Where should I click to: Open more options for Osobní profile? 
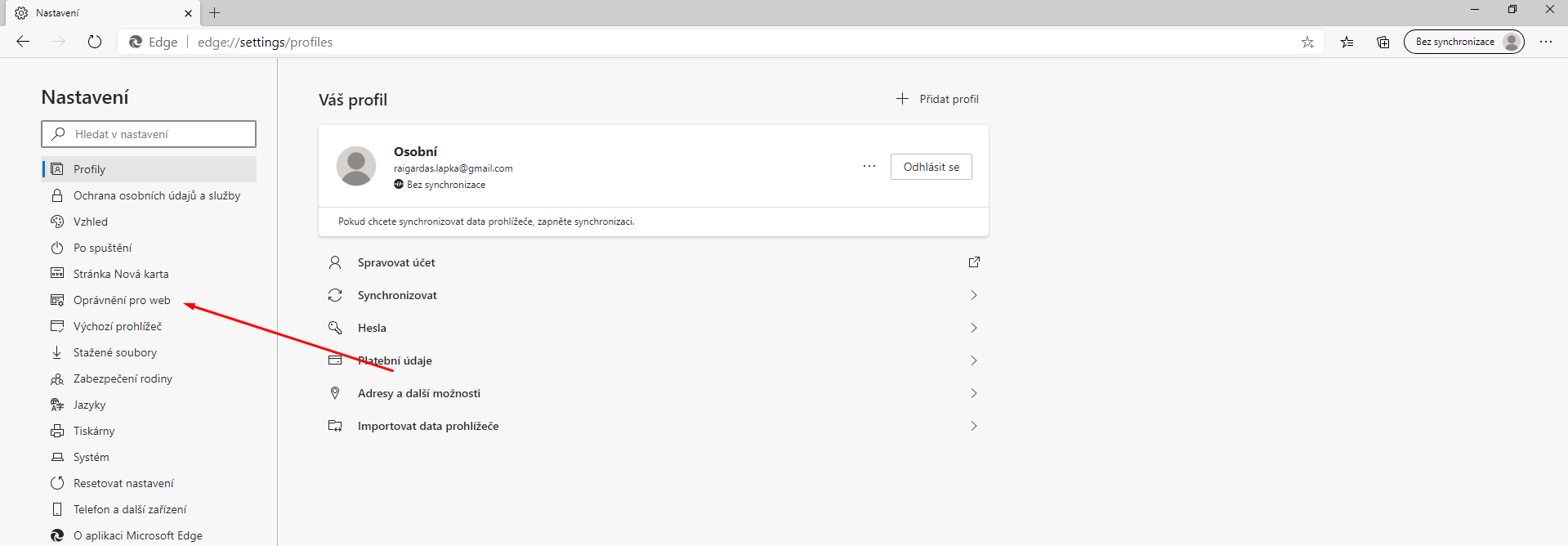(869, 167)
